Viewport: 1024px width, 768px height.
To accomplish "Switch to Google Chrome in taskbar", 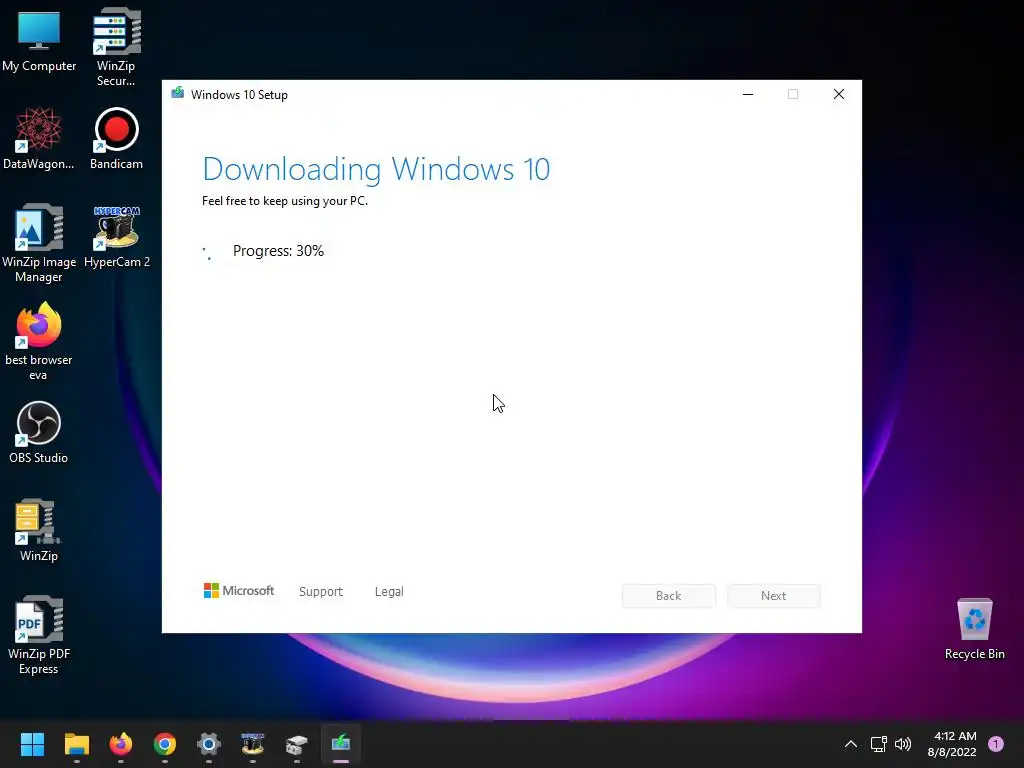I will click(165, 744).
